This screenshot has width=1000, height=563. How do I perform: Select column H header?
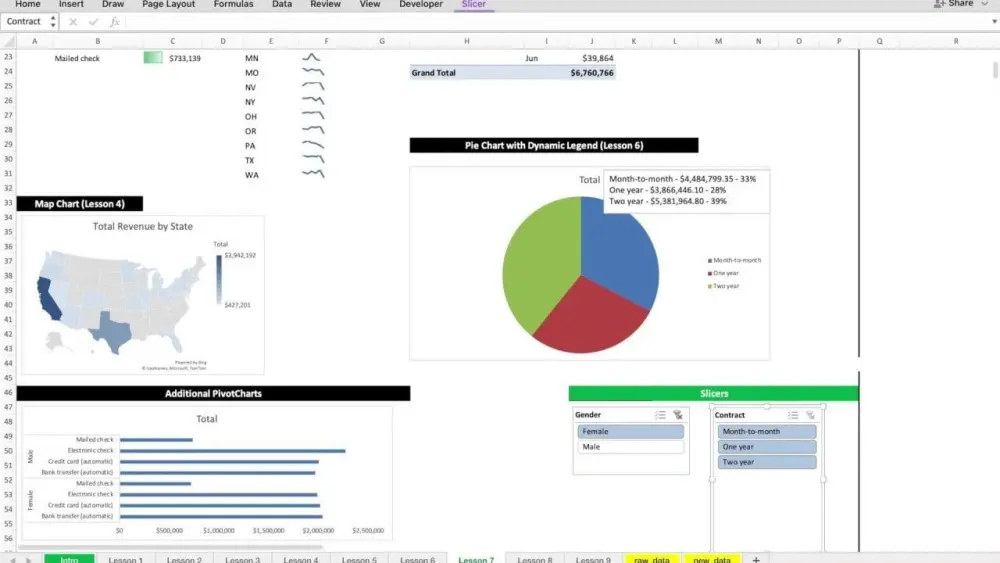(467, 41)
